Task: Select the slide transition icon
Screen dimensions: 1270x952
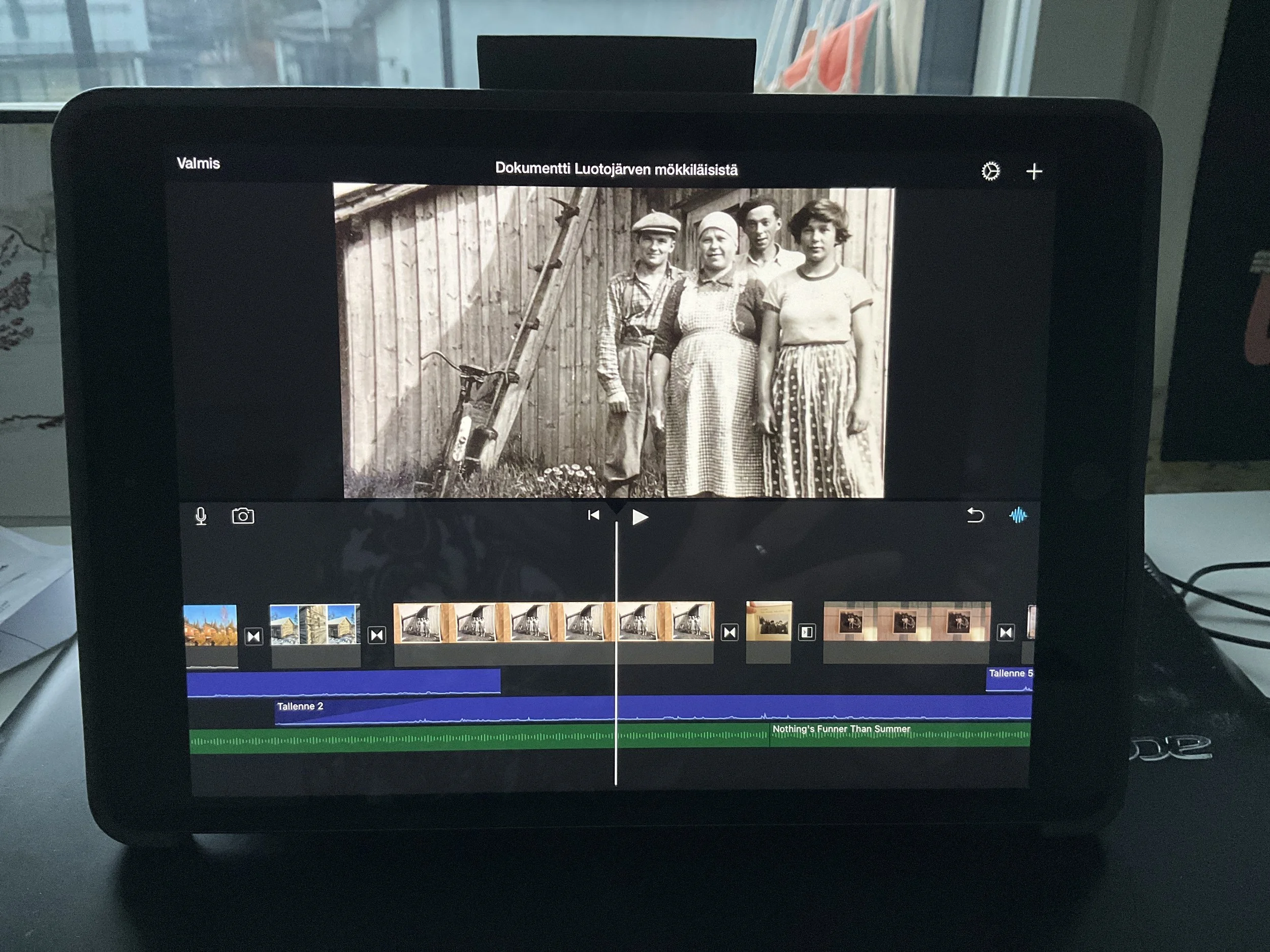Action: 807,632
